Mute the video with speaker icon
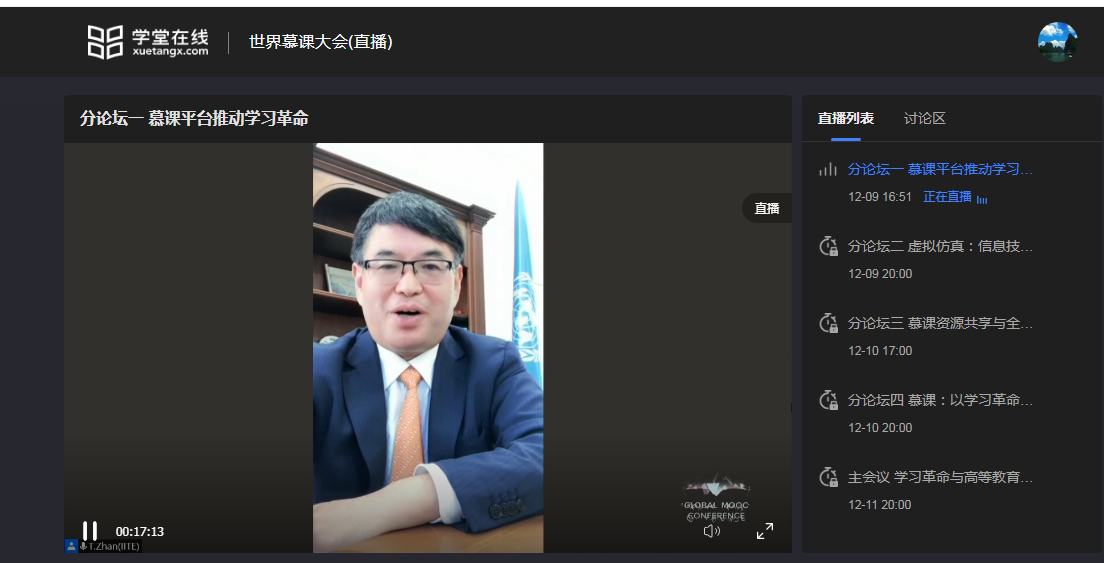Viewport: 1104px width, 563px height. click(x=711, y=531)
